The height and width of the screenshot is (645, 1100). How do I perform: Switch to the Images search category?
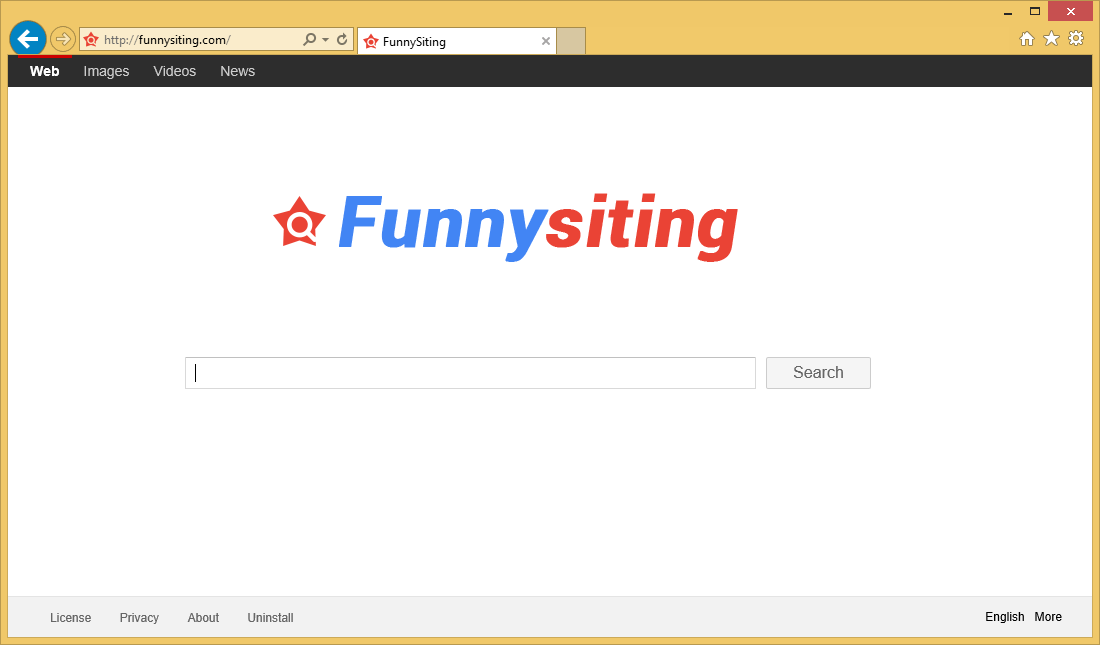coord(106,71)
